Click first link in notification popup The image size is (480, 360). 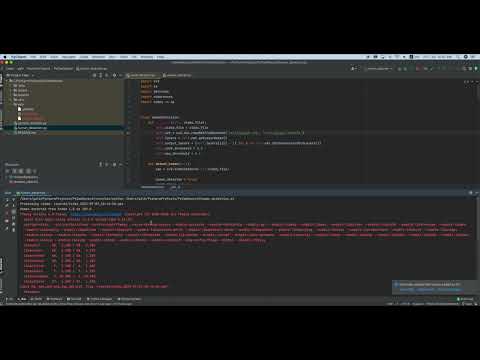pyautogui.click(x=407, y=290)
